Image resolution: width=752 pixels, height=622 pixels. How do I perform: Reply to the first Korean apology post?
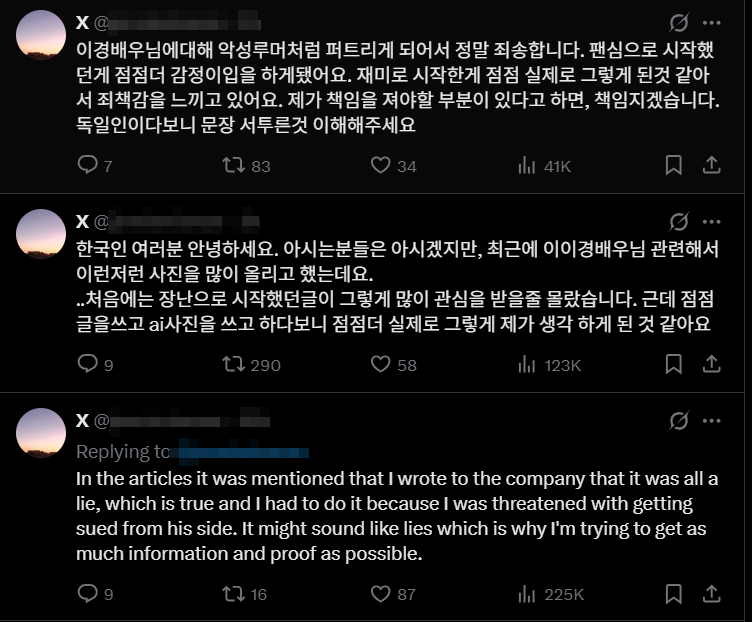tap(88, 165)
